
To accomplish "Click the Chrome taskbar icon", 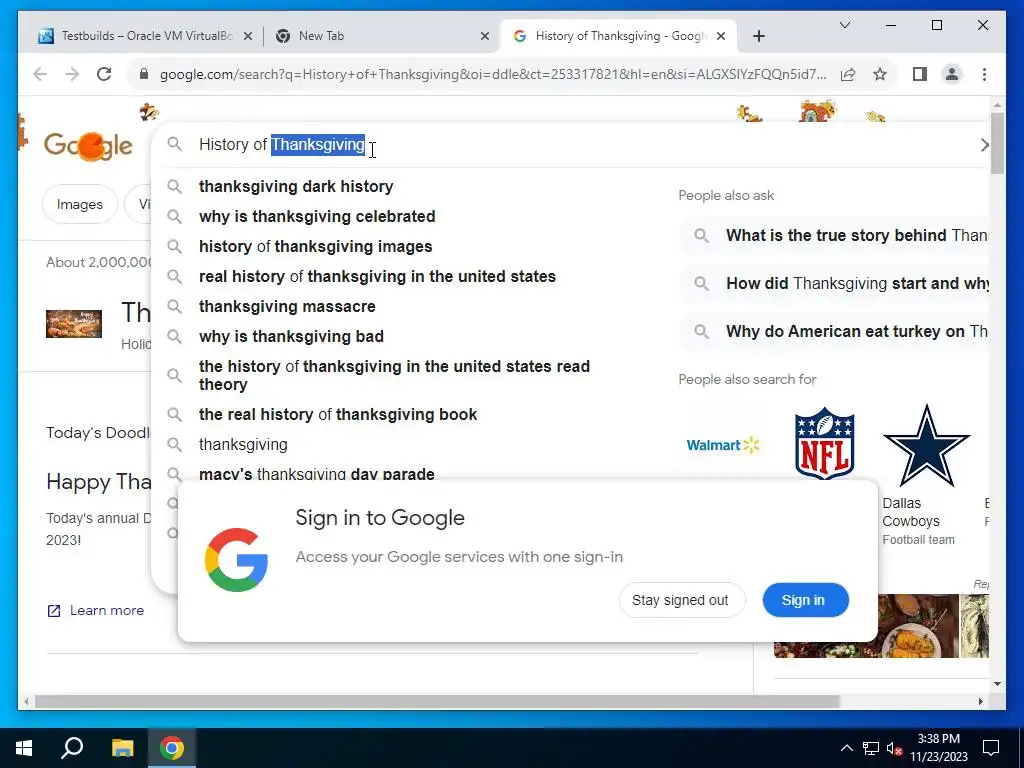I will 172,748.
